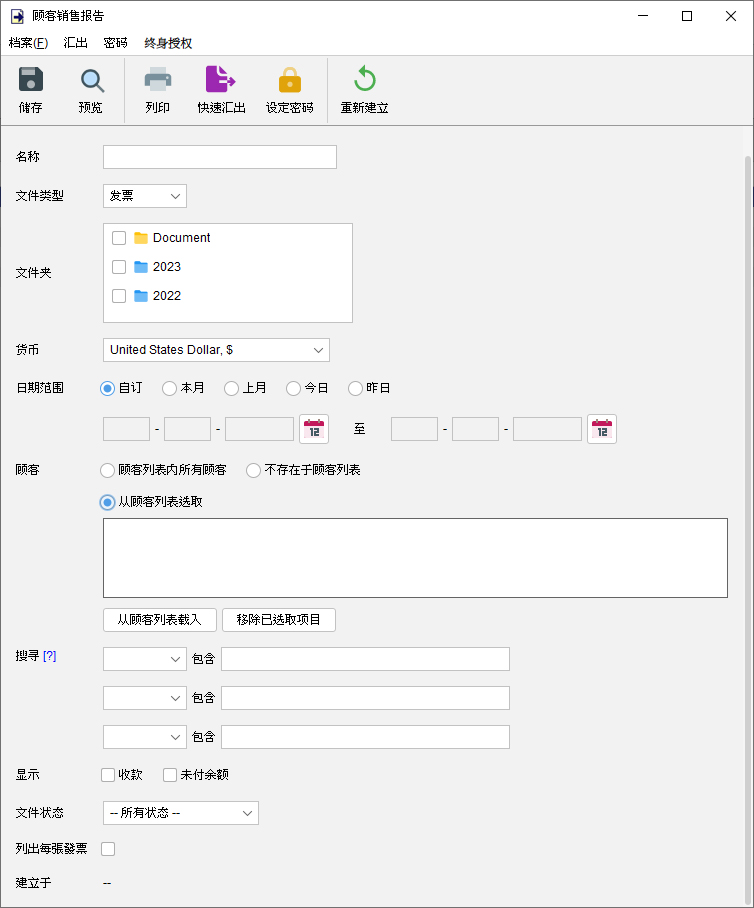754x908 pixels.
Task: Check the Document folder checkbox
Action: [119, 238]
